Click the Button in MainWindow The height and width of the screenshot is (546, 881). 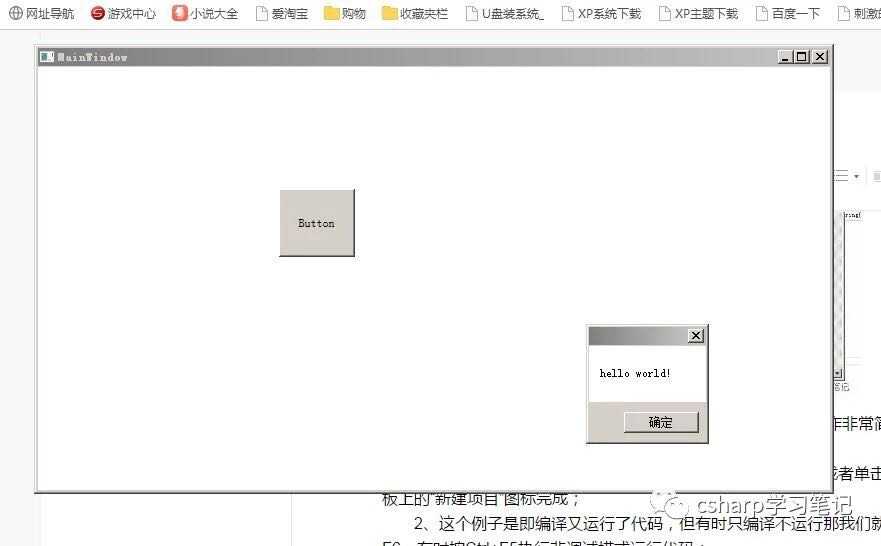pyautogui.click(x=317, y=223)
